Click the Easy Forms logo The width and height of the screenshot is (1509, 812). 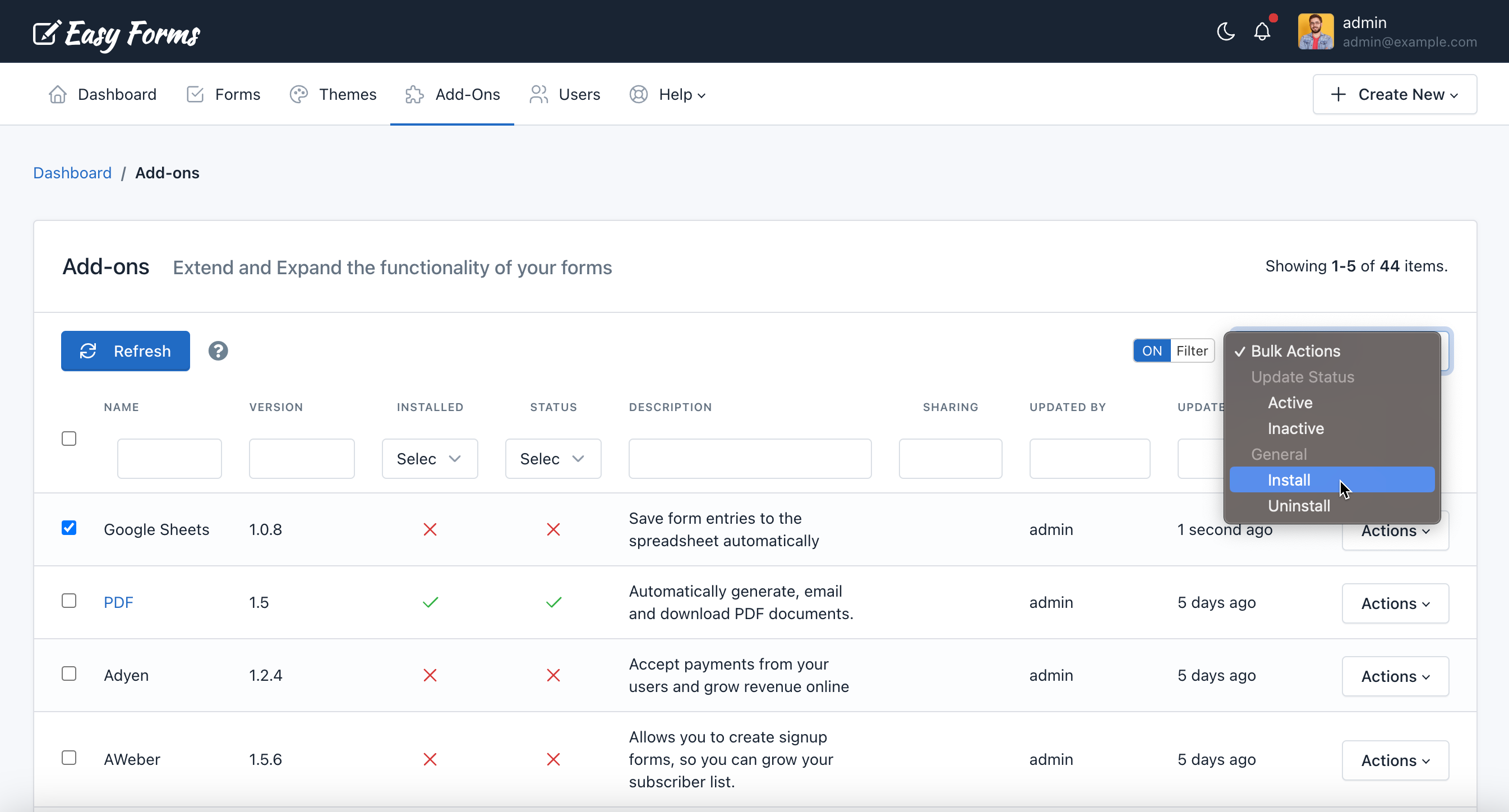(117, 34)
